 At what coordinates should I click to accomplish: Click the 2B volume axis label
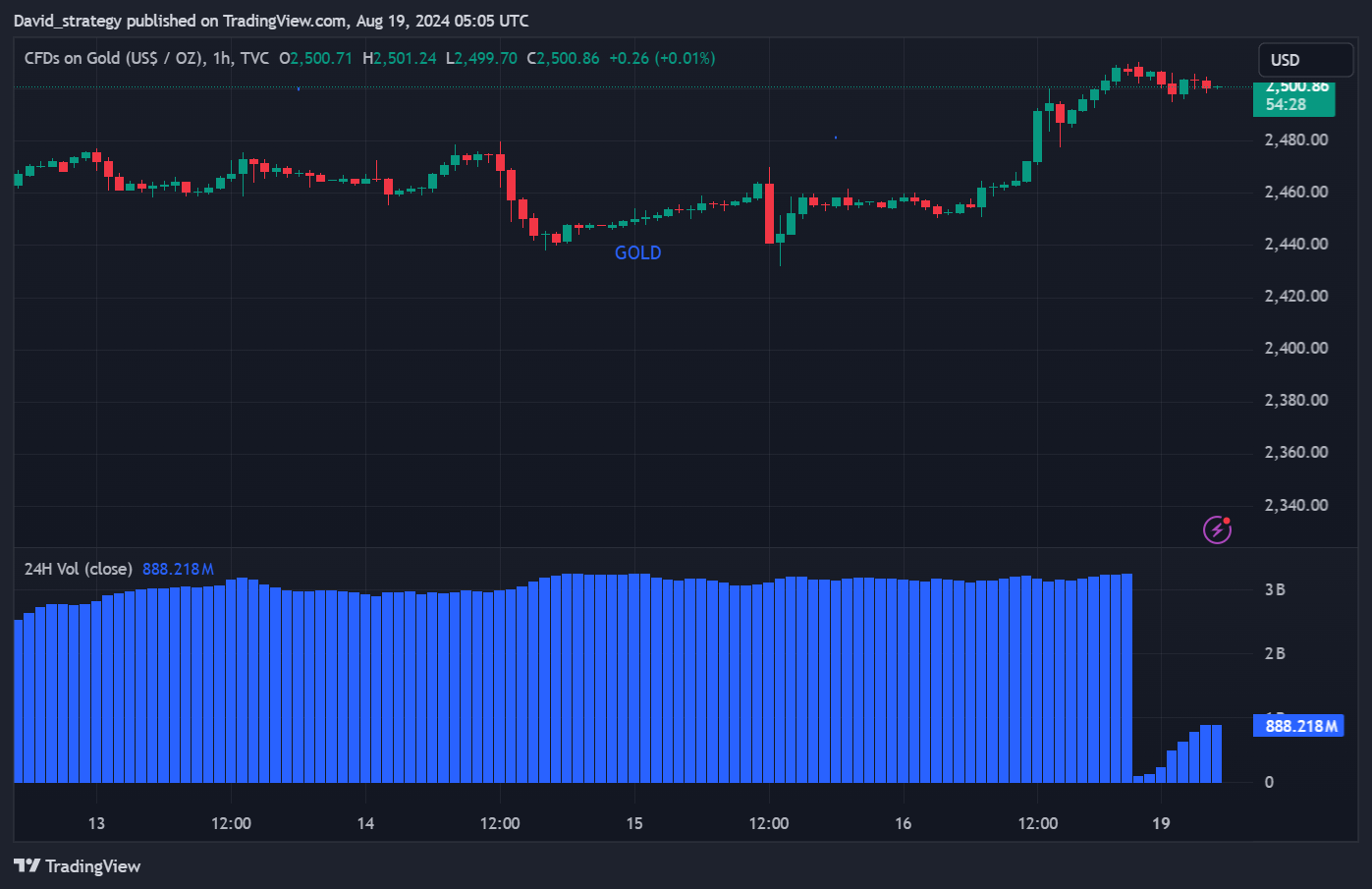1275,654
